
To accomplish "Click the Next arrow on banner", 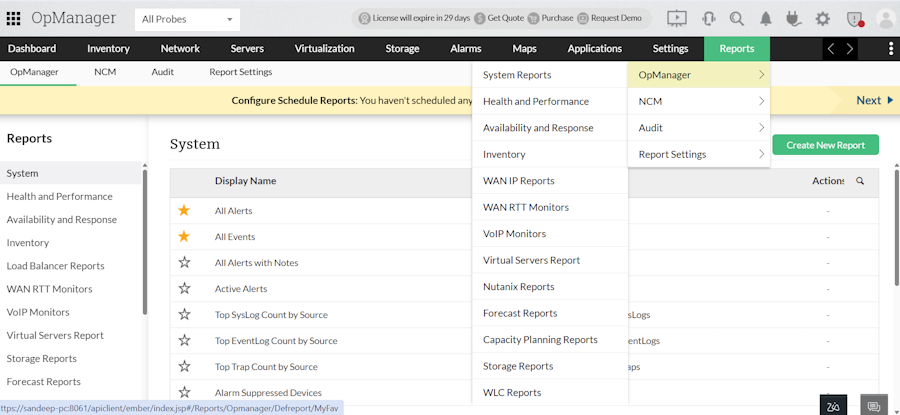I will pyautogui.click(x=875, y=100).
